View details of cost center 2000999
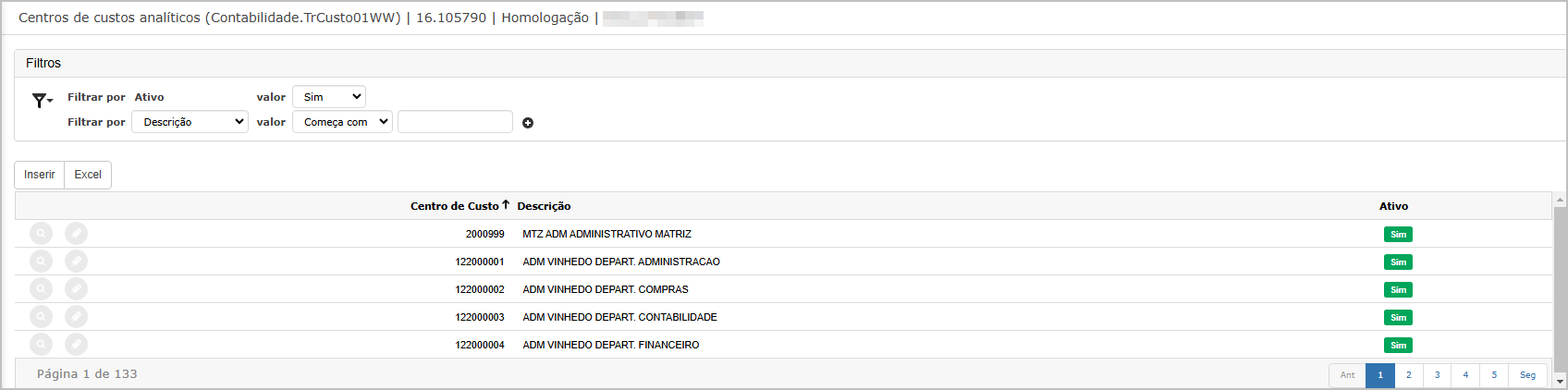Screen dimensions: 1568x390 42,234
